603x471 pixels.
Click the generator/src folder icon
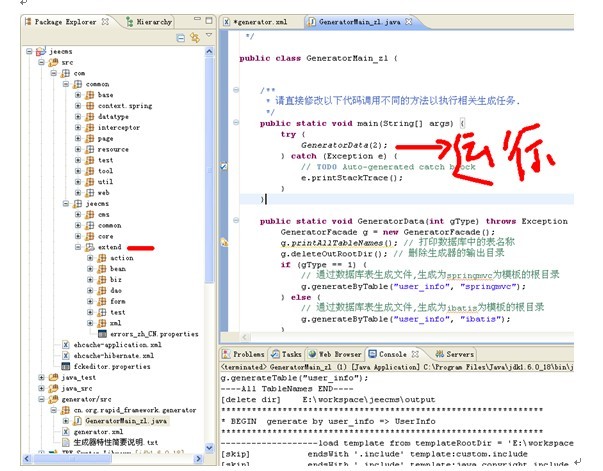[x=53, y=399]
